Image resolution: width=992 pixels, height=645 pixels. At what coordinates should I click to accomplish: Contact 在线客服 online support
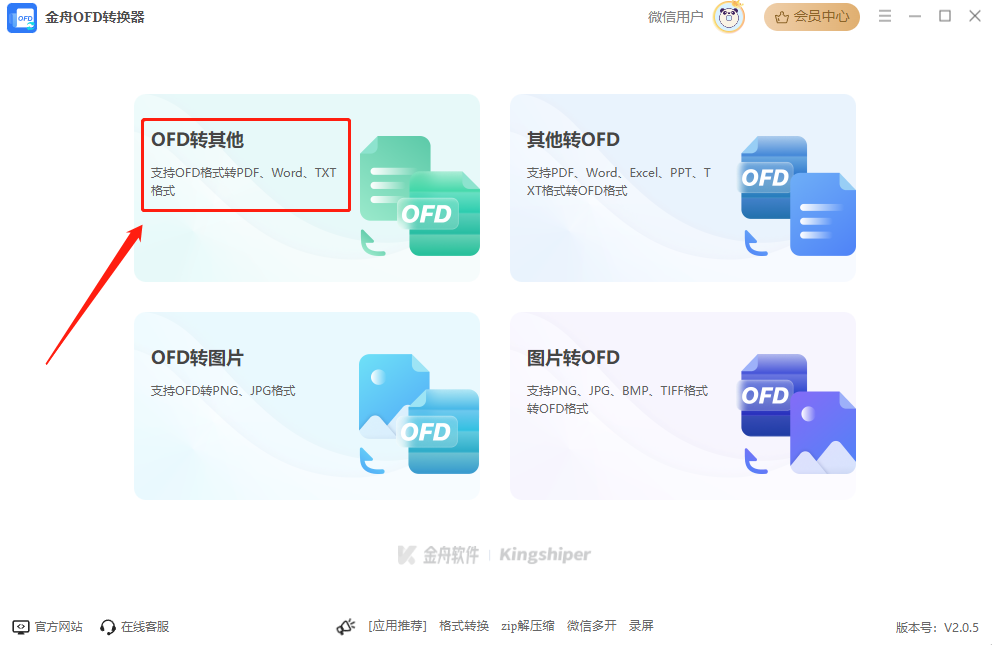click(x=135, y=627)
